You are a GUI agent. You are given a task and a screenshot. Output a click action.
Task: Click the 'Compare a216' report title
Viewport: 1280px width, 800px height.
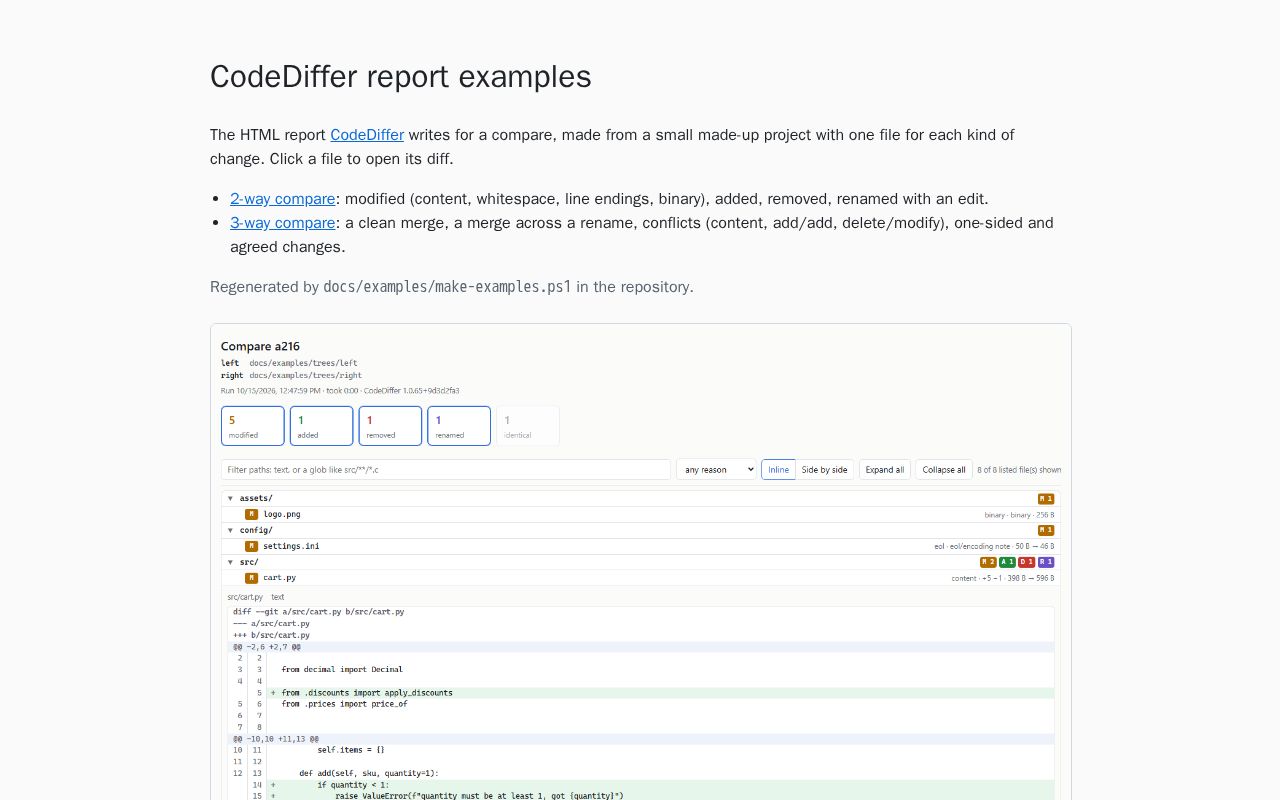(x=260, y=347)
